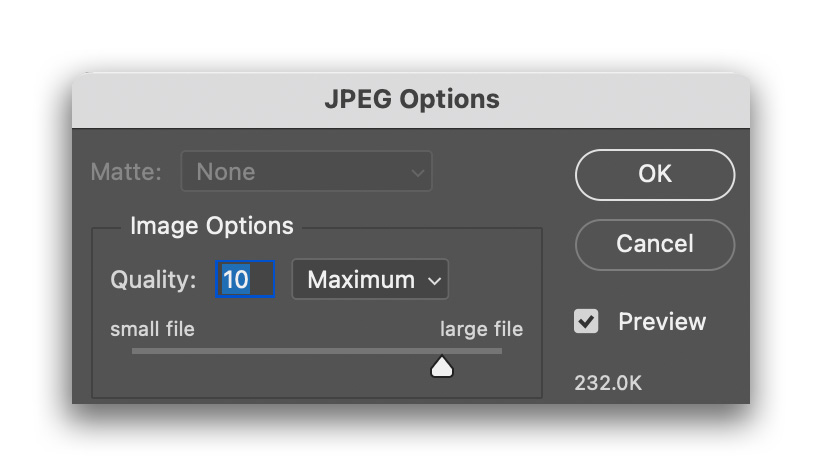Click the Matte label

tap(126, 172)
